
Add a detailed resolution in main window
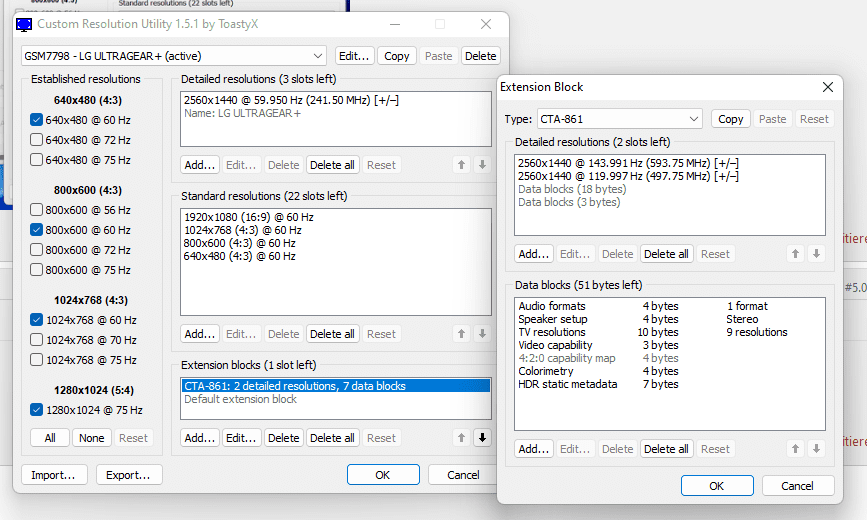point(200,165)
